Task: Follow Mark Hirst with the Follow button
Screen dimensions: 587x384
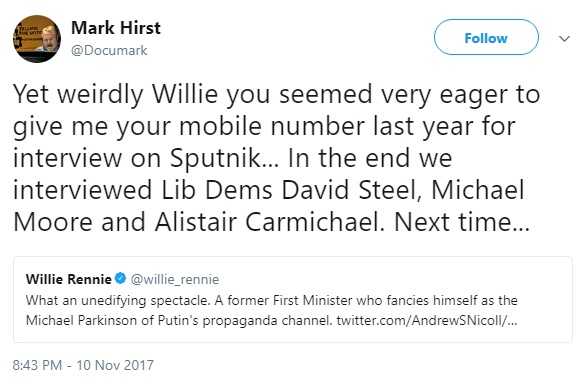Action: point(486,37)
